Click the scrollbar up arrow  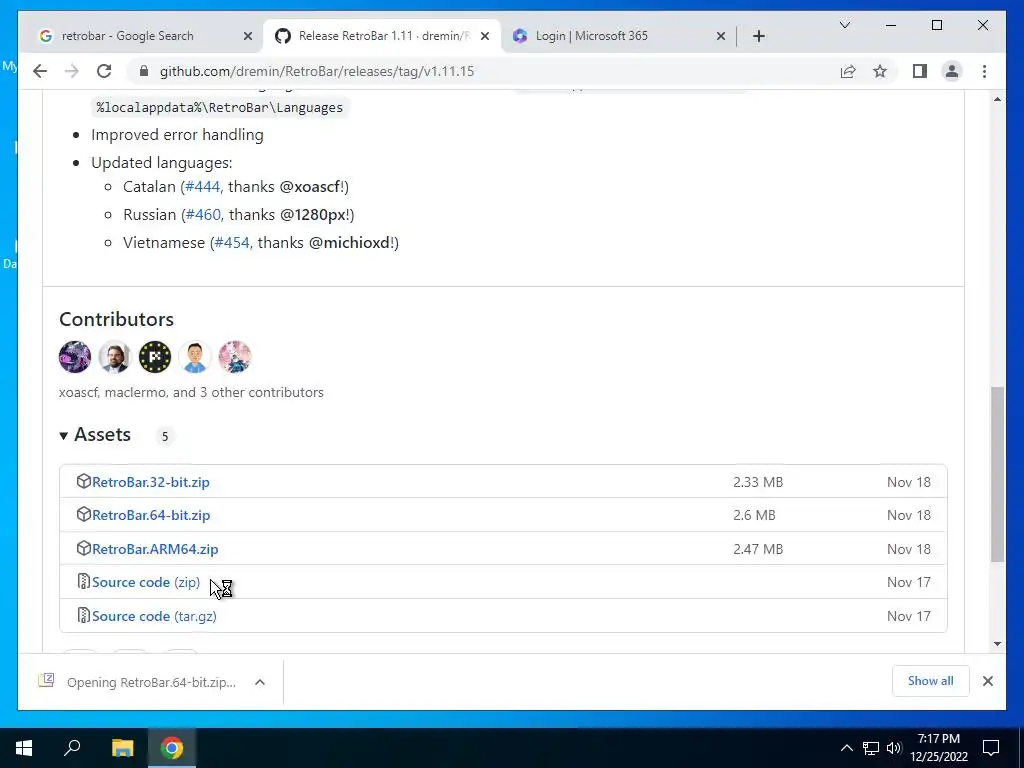tap(997, 99)
